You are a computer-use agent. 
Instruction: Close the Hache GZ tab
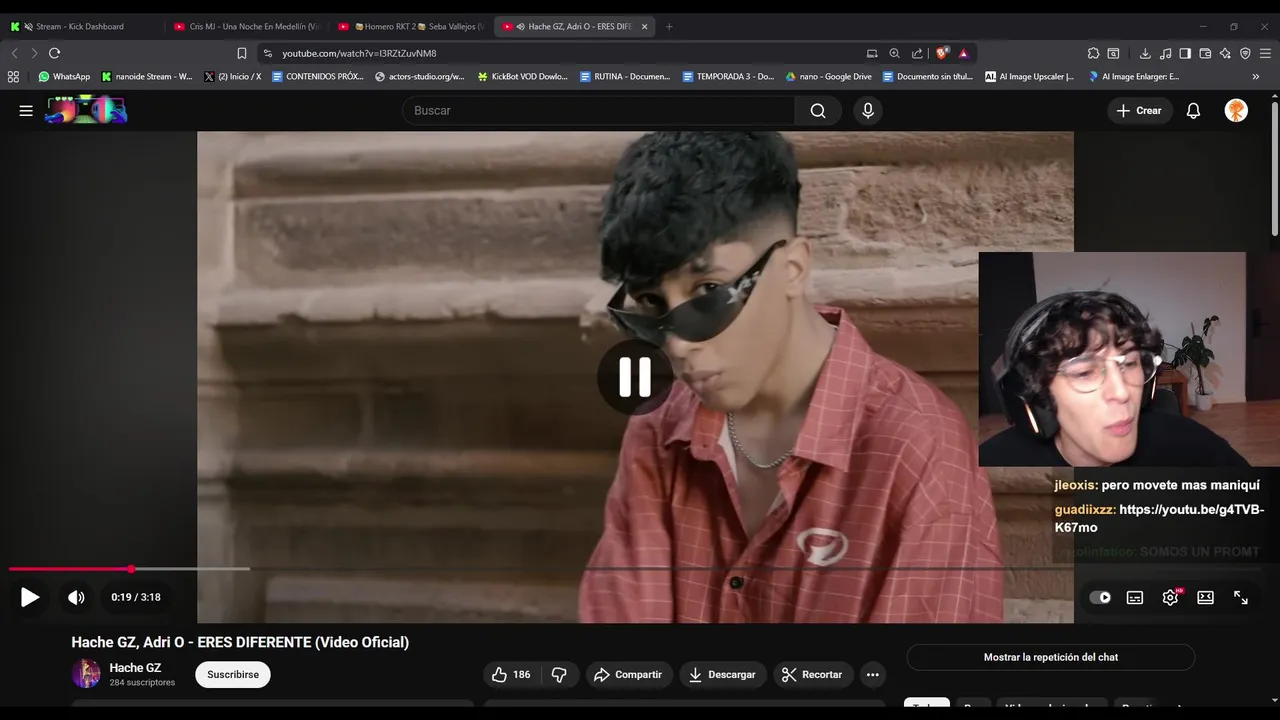644,27
